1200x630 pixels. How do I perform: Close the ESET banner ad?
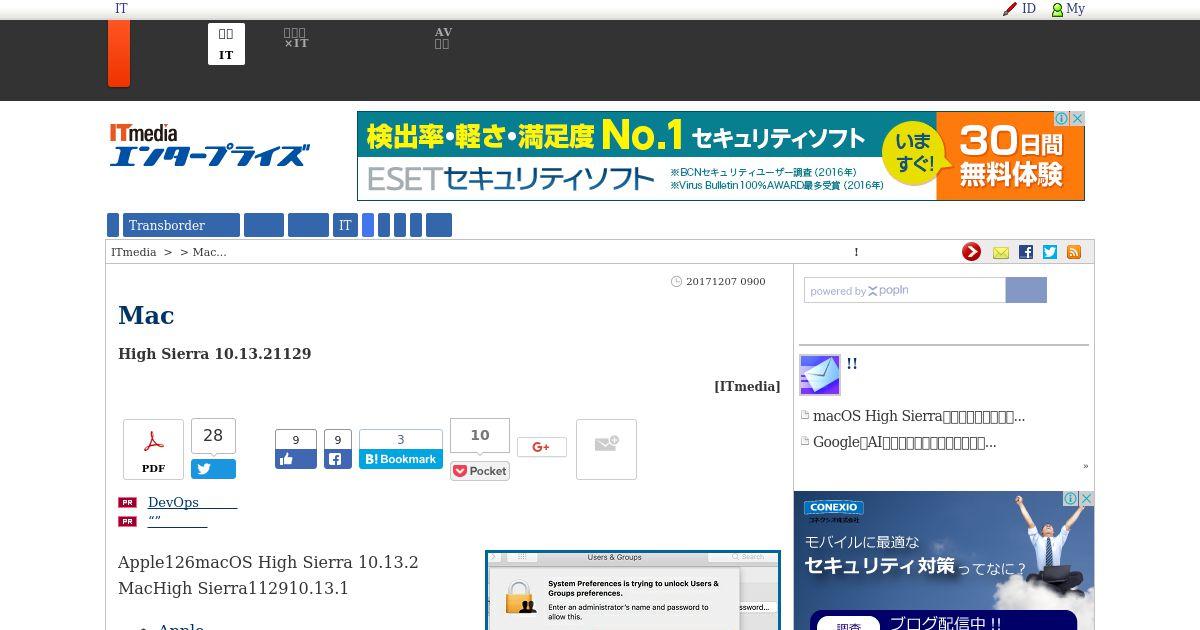(x=1077, y=118)
